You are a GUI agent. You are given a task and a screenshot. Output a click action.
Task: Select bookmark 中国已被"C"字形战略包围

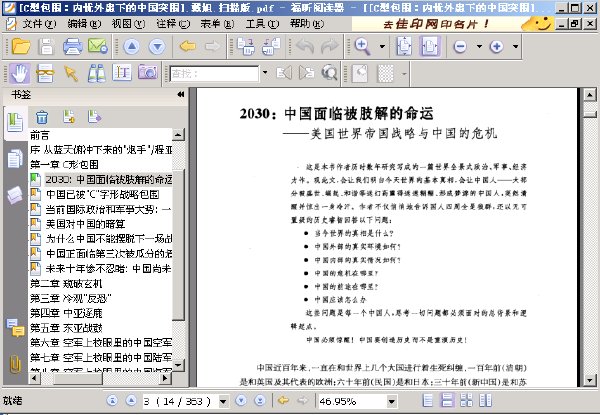103,194
